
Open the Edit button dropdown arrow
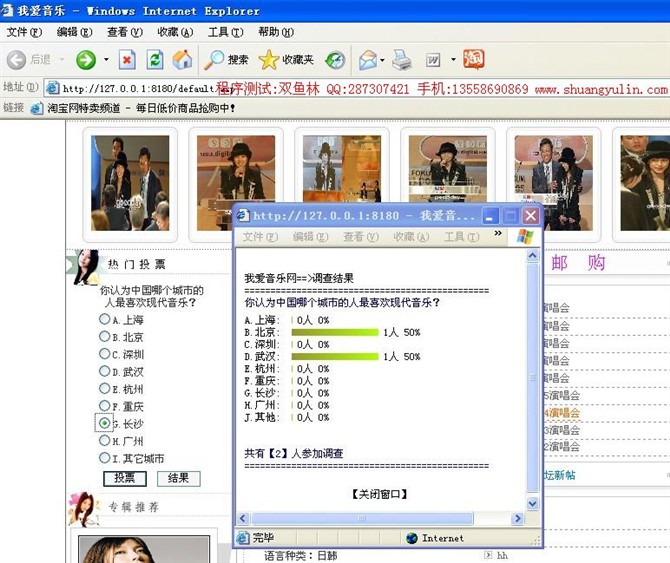pyautogui.click(x=453, y=60)
